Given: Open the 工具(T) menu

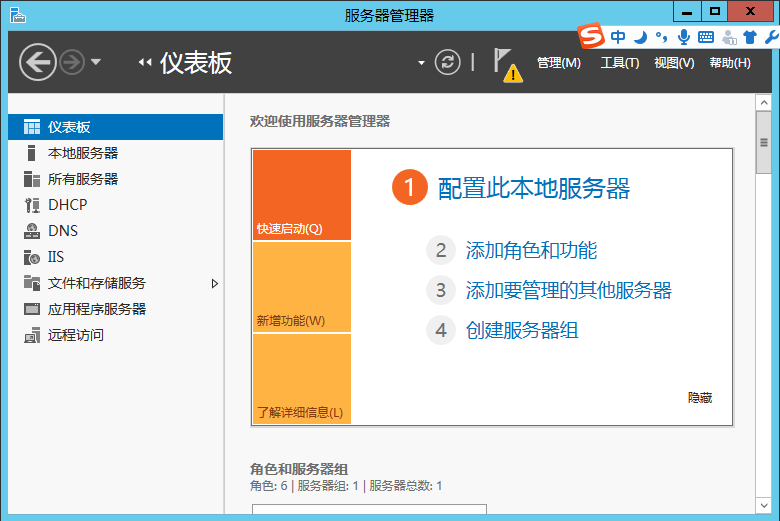Looking at the screenshot, I should tap(619, 63).
